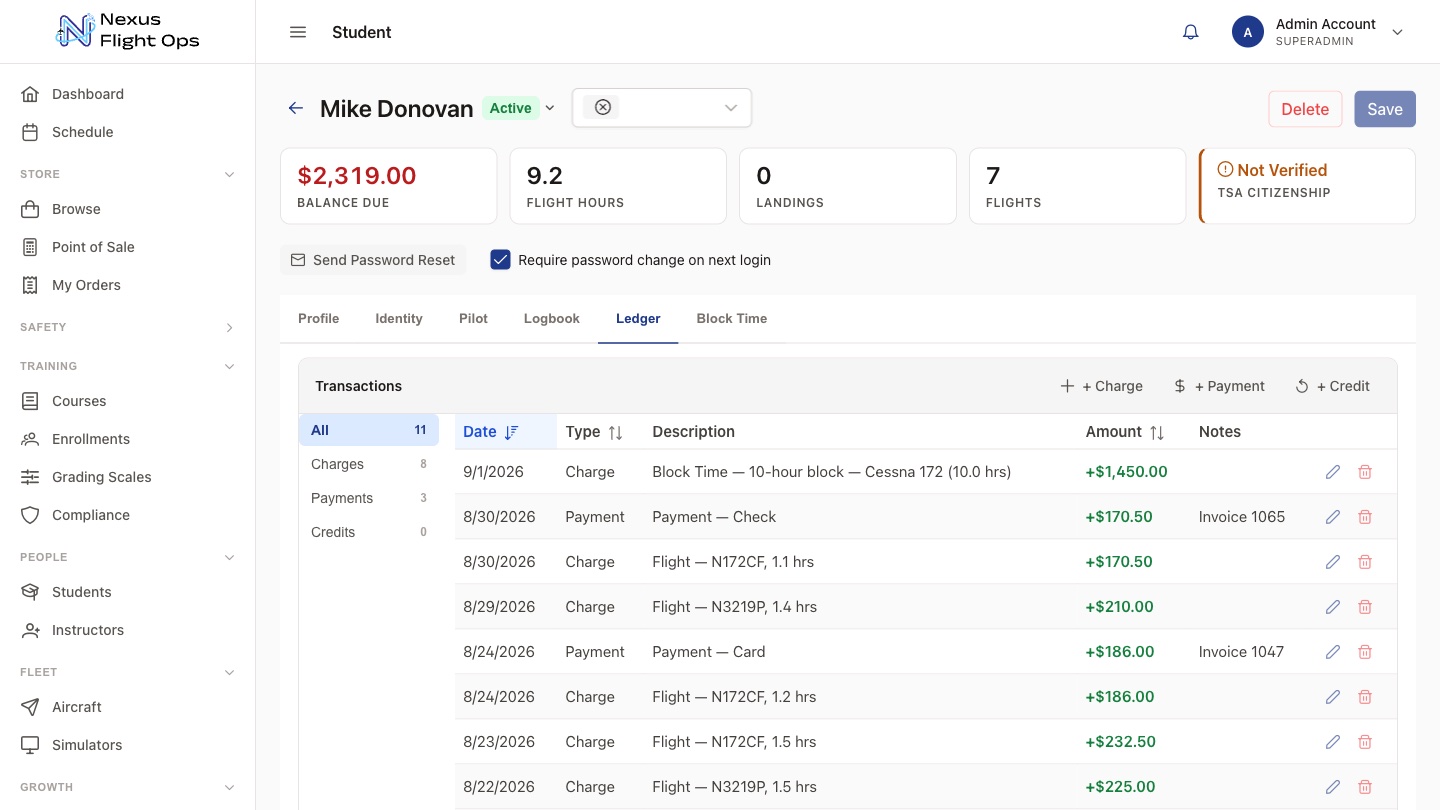Image resolution: width=1440 pixels, height=810 pixels.
Task: Edit the Payment — Card transaction
Action: click(x=1332, y=652)
